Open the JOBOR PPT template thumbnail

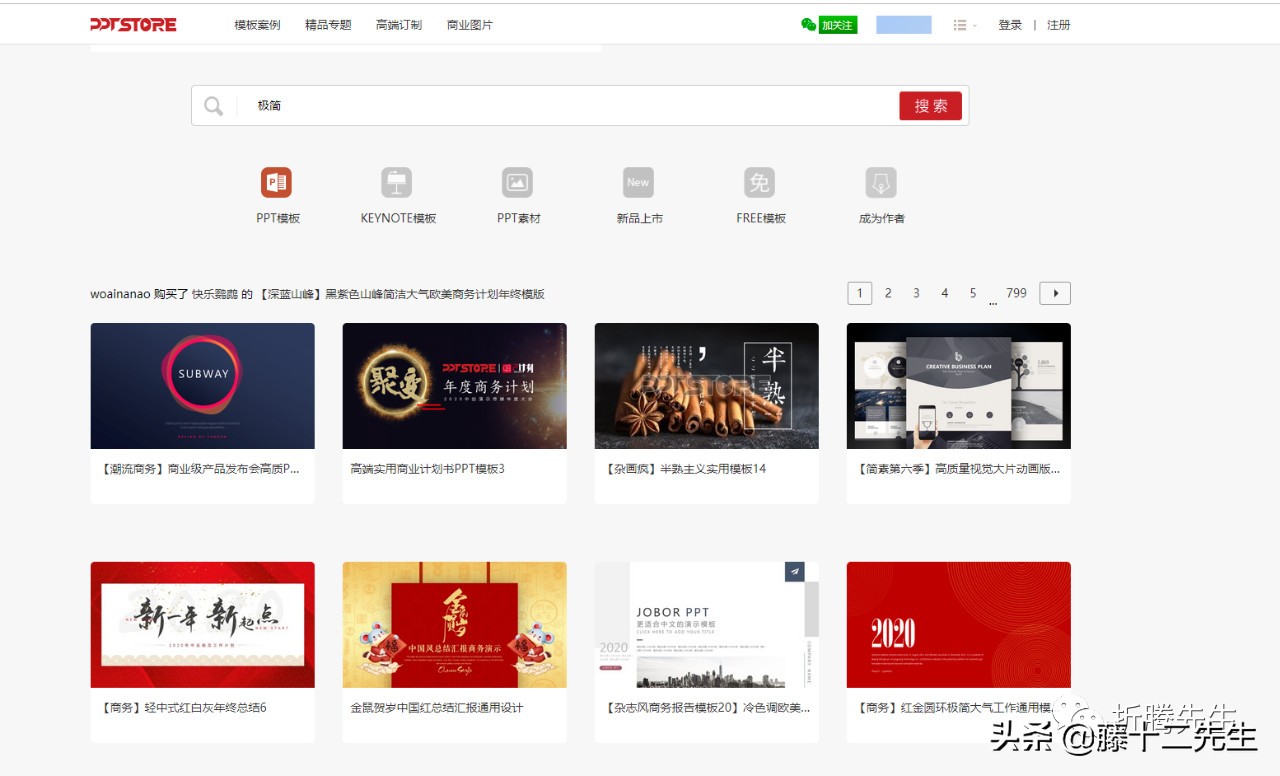[x=707, y=625]
